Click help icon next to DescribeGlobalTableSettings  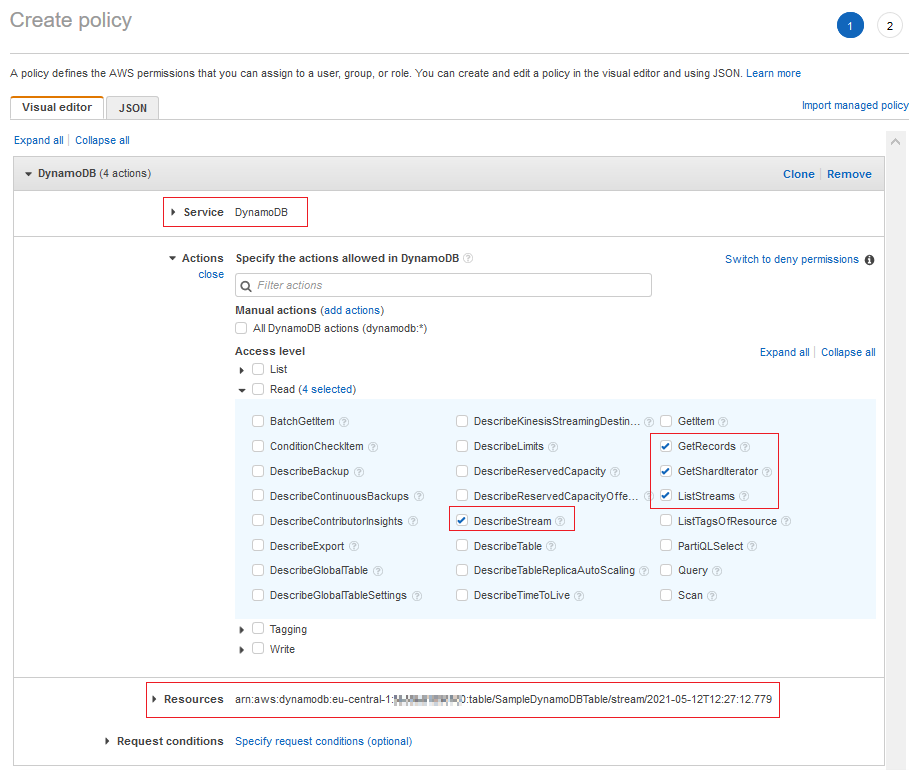point(417,596)
